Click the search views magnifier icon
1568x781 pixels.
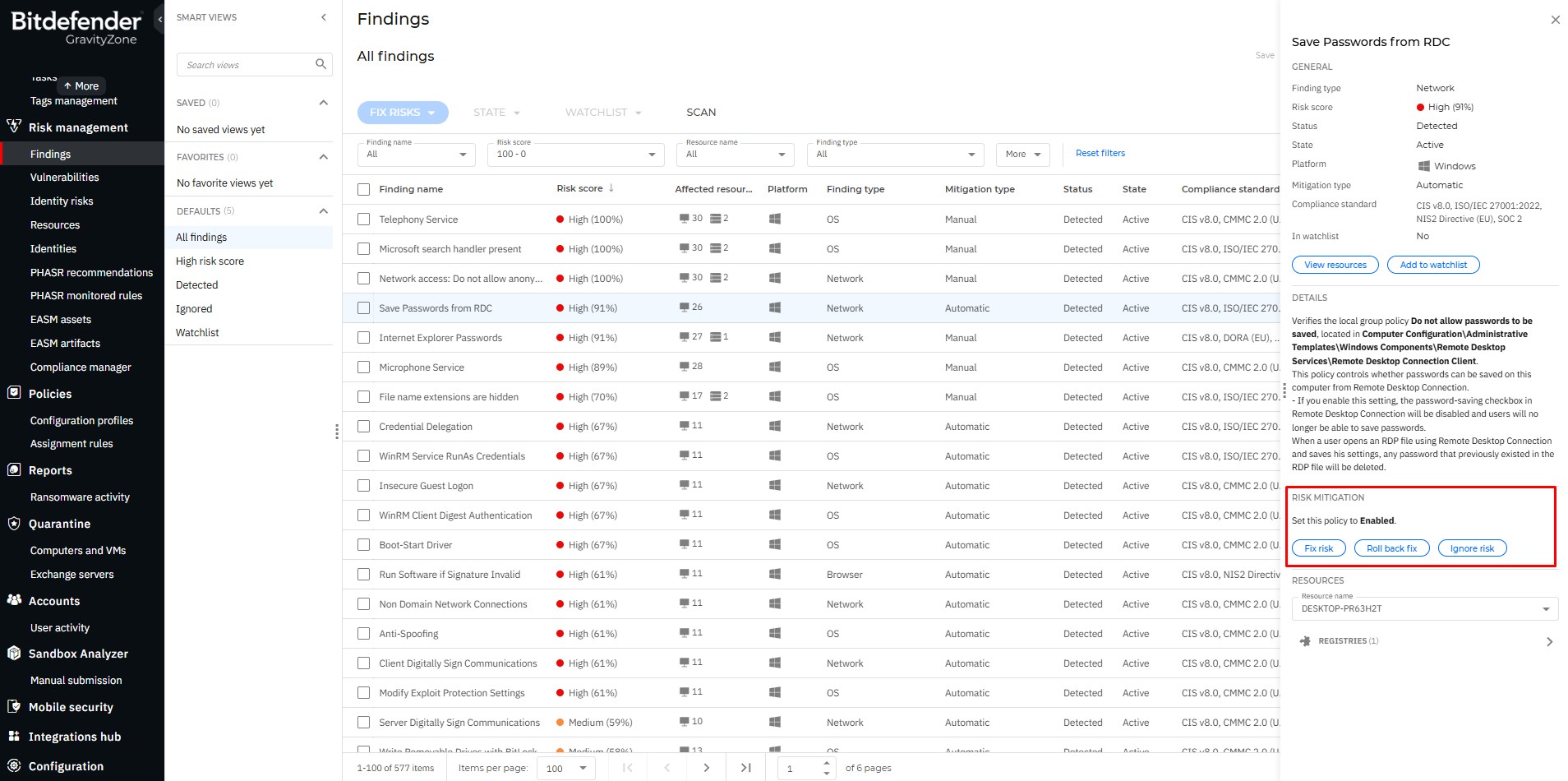pos(321,64)
